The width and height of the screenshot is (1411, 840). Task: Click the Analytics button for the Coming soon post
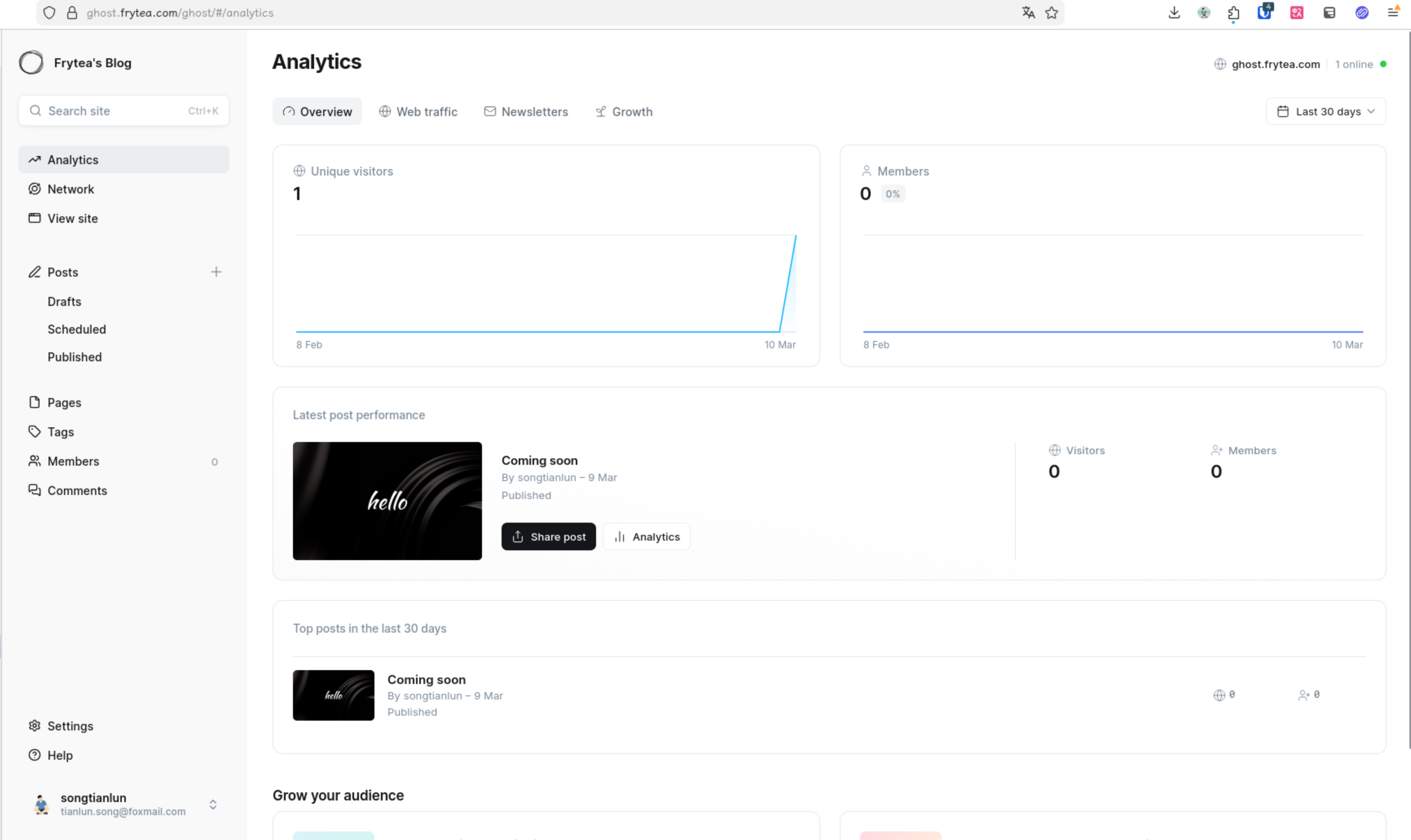click(646, 536)
